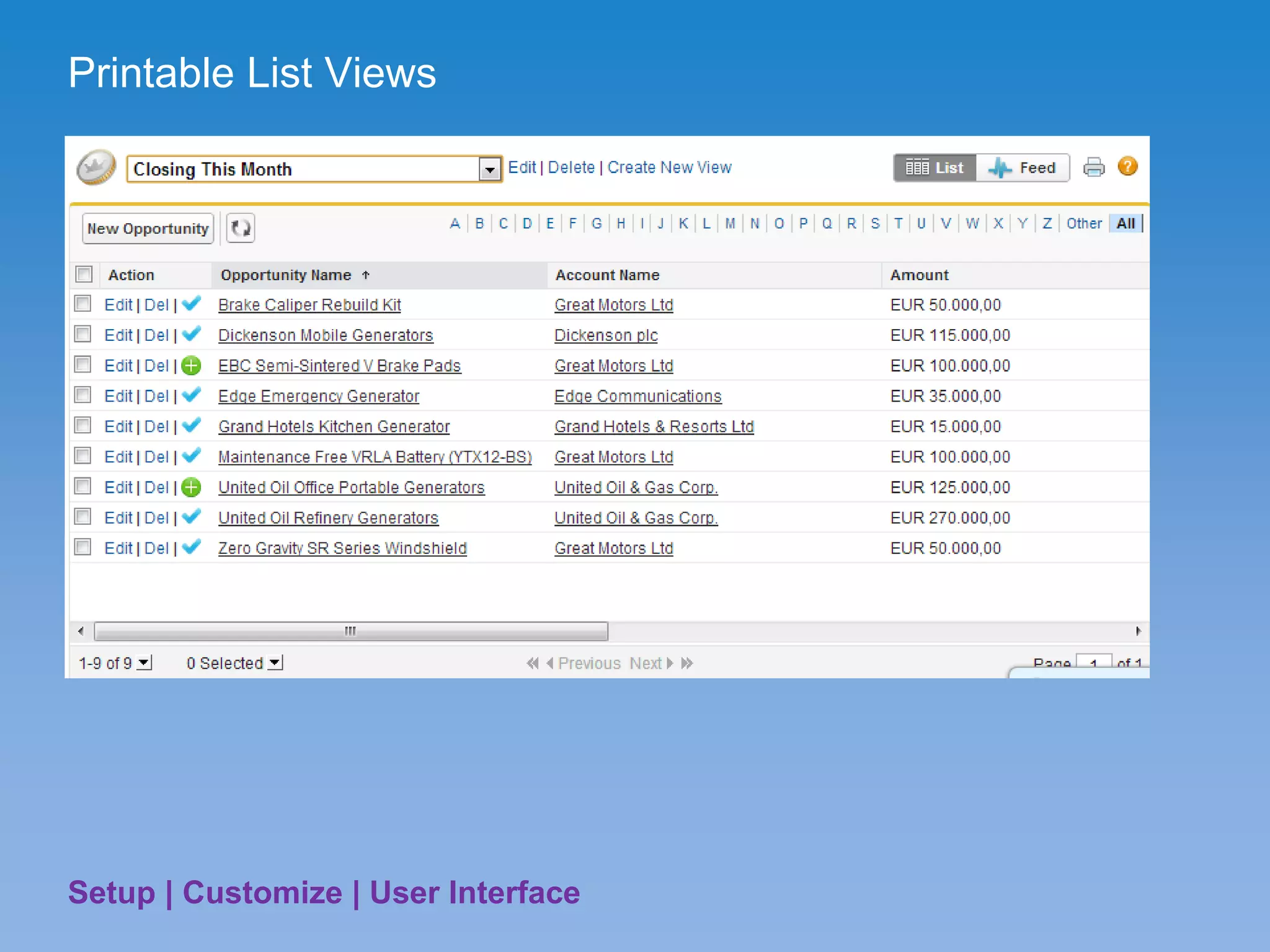
Task: Click the EUR 270.000,00 amount cell
Action: pos(950,518)
